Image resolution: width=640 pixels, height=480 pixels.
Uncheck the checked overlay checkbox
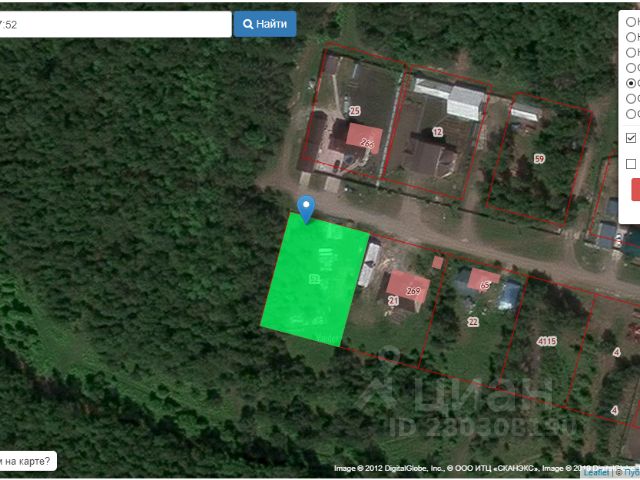click(x=631, y=138)
